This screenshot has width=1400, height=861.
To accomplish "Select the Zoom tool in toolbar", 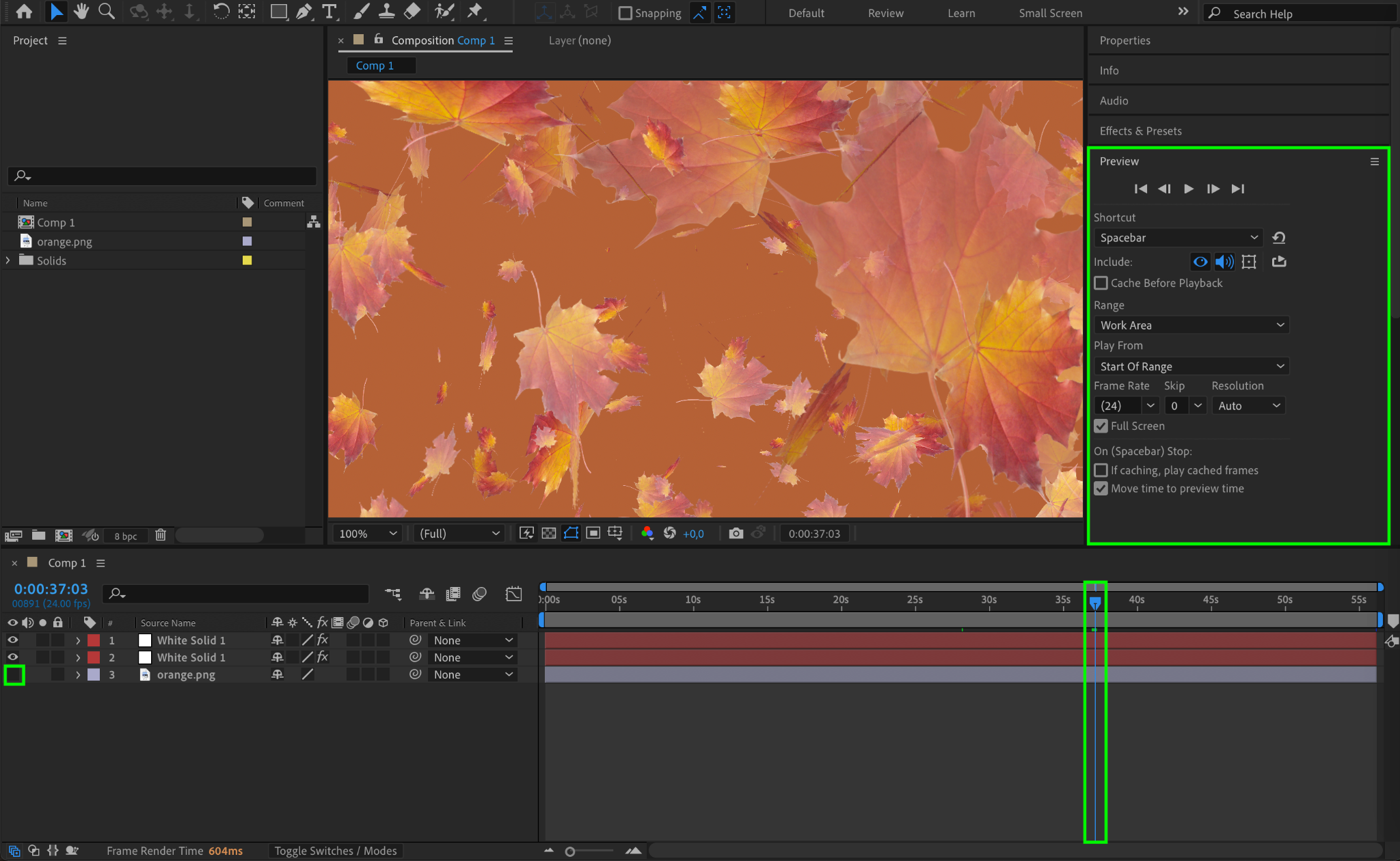I will pyautogui.click(x=107, y=12).
